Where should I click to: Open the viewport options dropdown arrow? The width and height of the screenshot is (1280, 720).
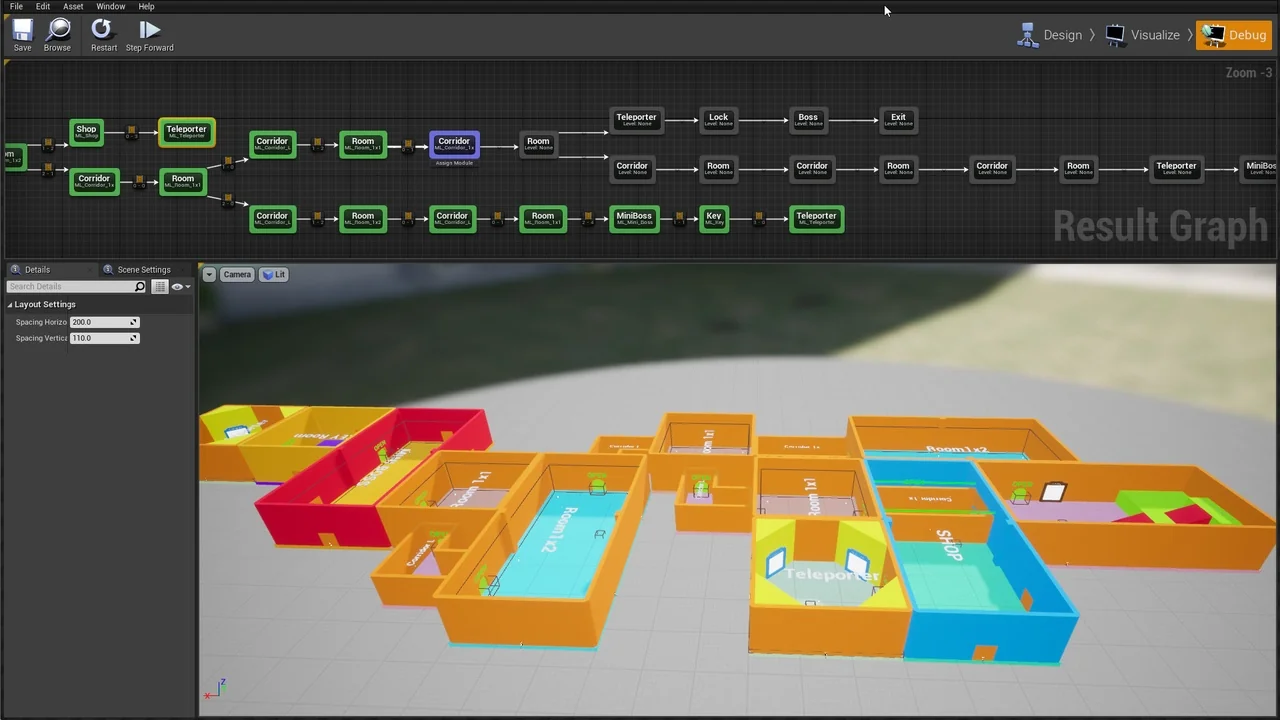[209, 274]
